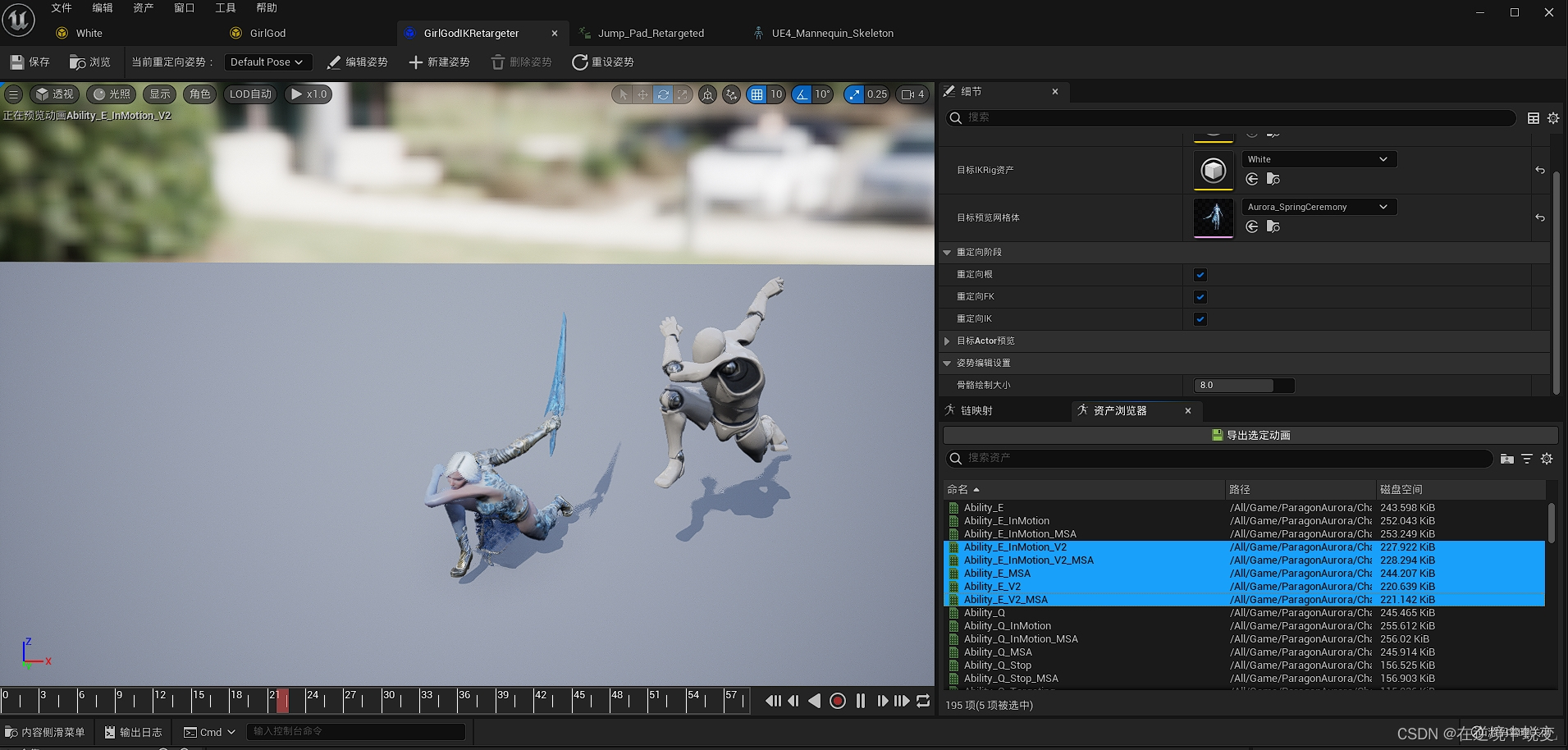Viewport: 1568px width, 750px height.
Task: Select the translate (move) gizmo tool
Action: [x=642, y=94]
